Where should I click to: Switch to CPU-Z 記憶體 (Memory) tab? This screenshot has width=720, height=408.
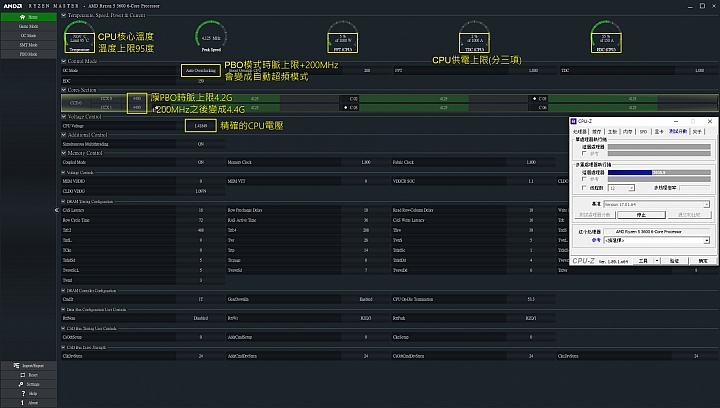628,132
